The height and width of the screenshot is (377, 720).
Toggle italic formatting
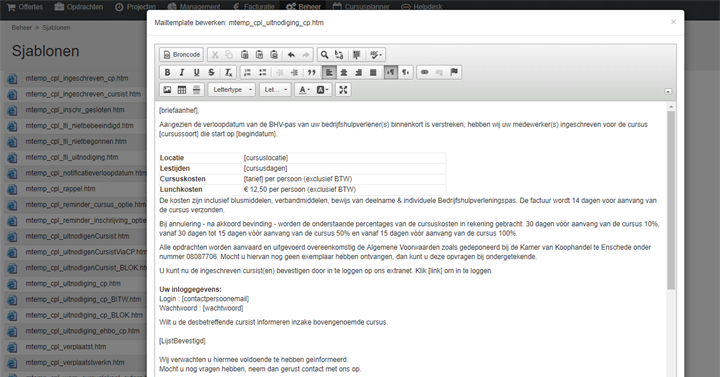(182, 72)
